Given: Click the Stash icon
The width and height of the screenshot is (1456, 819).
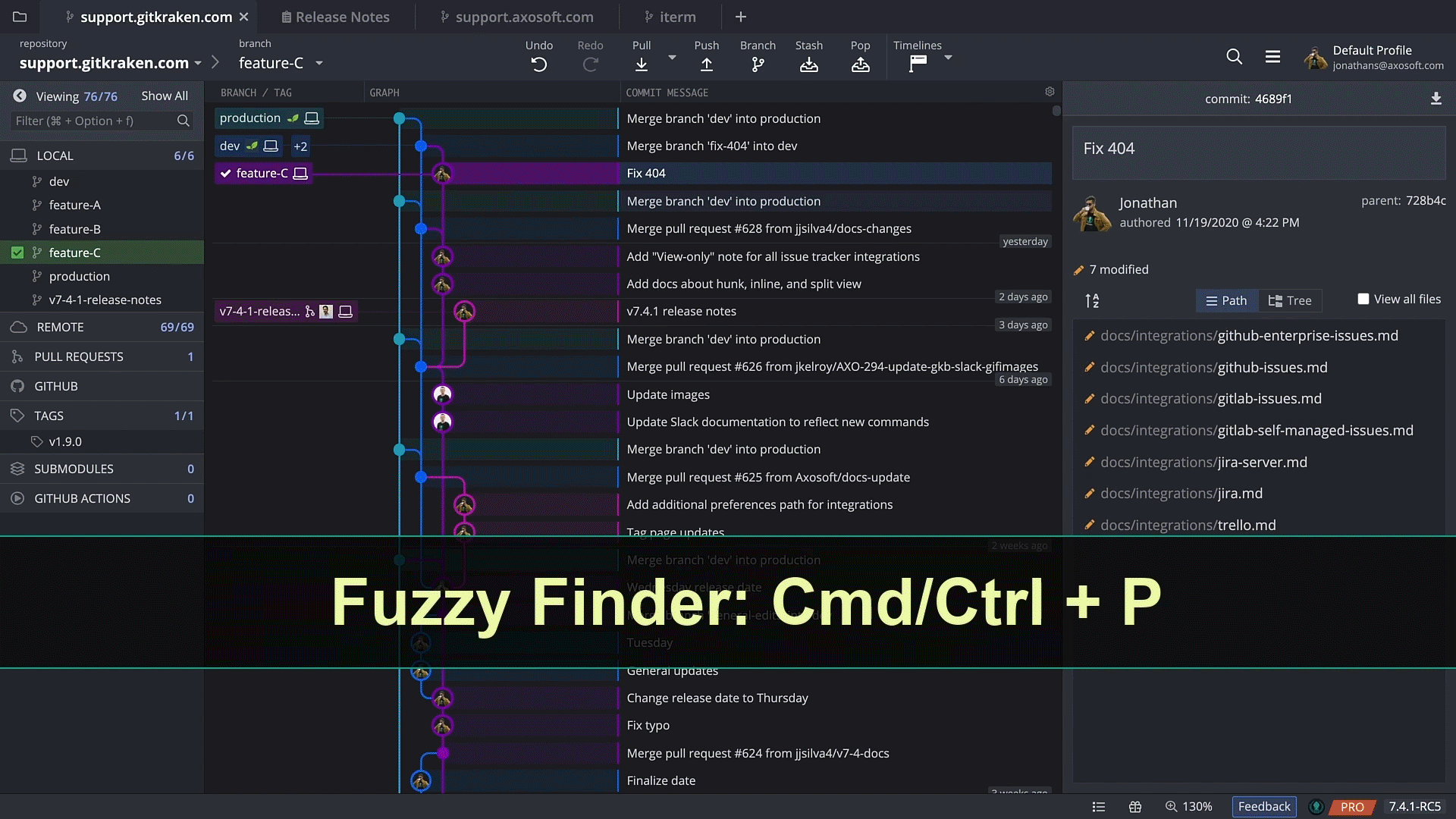Looking at the screenshot, I should tap(808, 65).
